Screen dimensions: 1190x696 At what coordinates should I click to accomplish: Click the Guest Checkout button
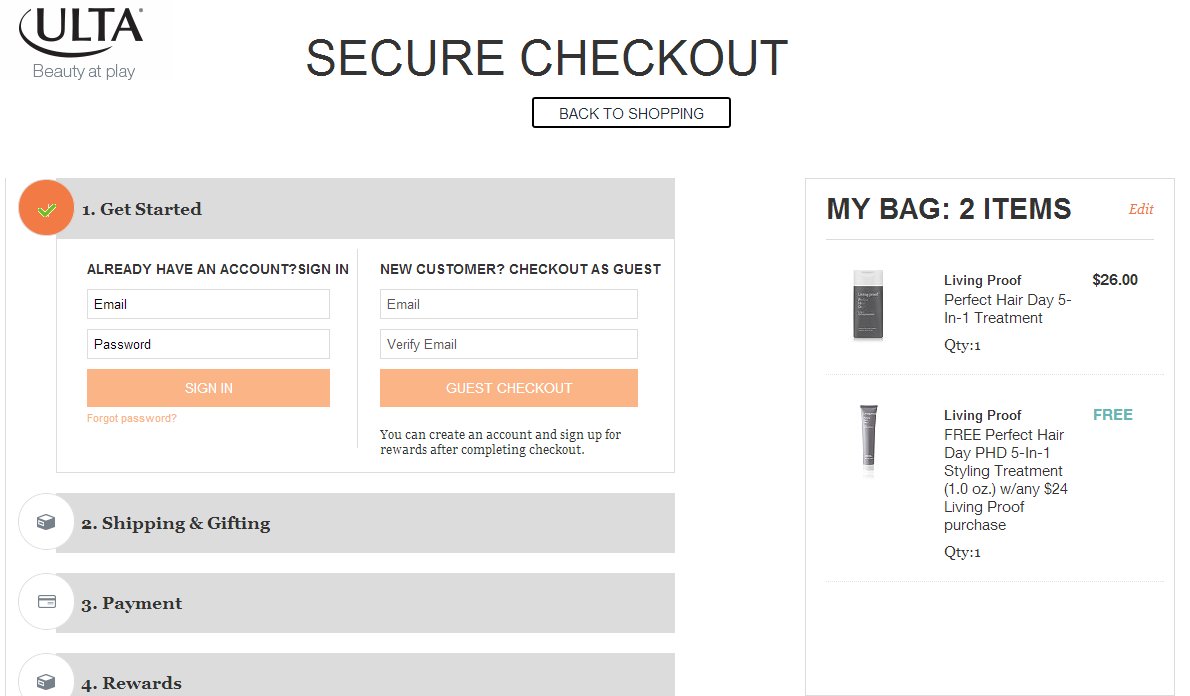point(508,388)
